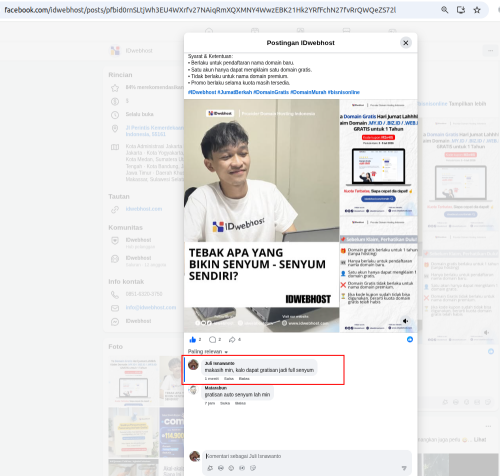Click Tampilkan lebih in background post

coord(467,104)
